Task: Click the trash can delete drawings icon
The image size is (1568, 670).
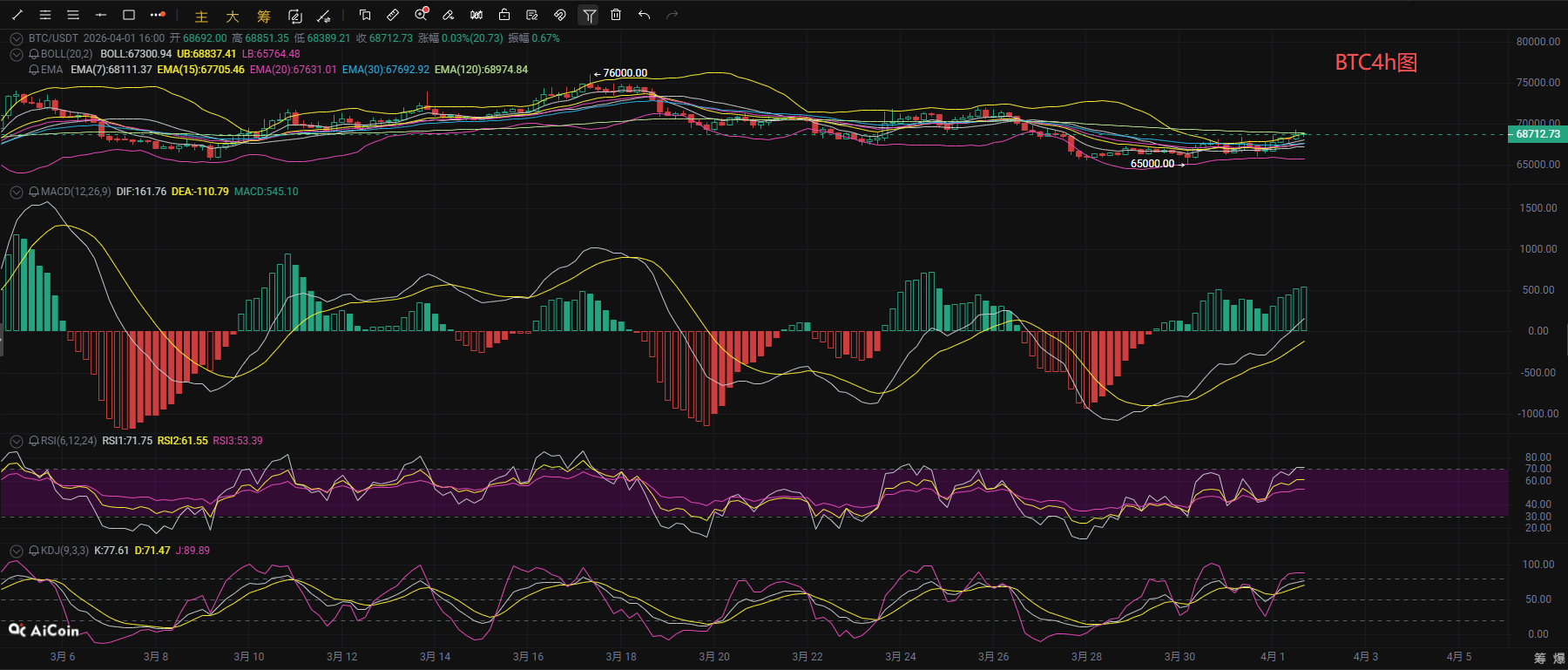Action: [x=616, y=15]
